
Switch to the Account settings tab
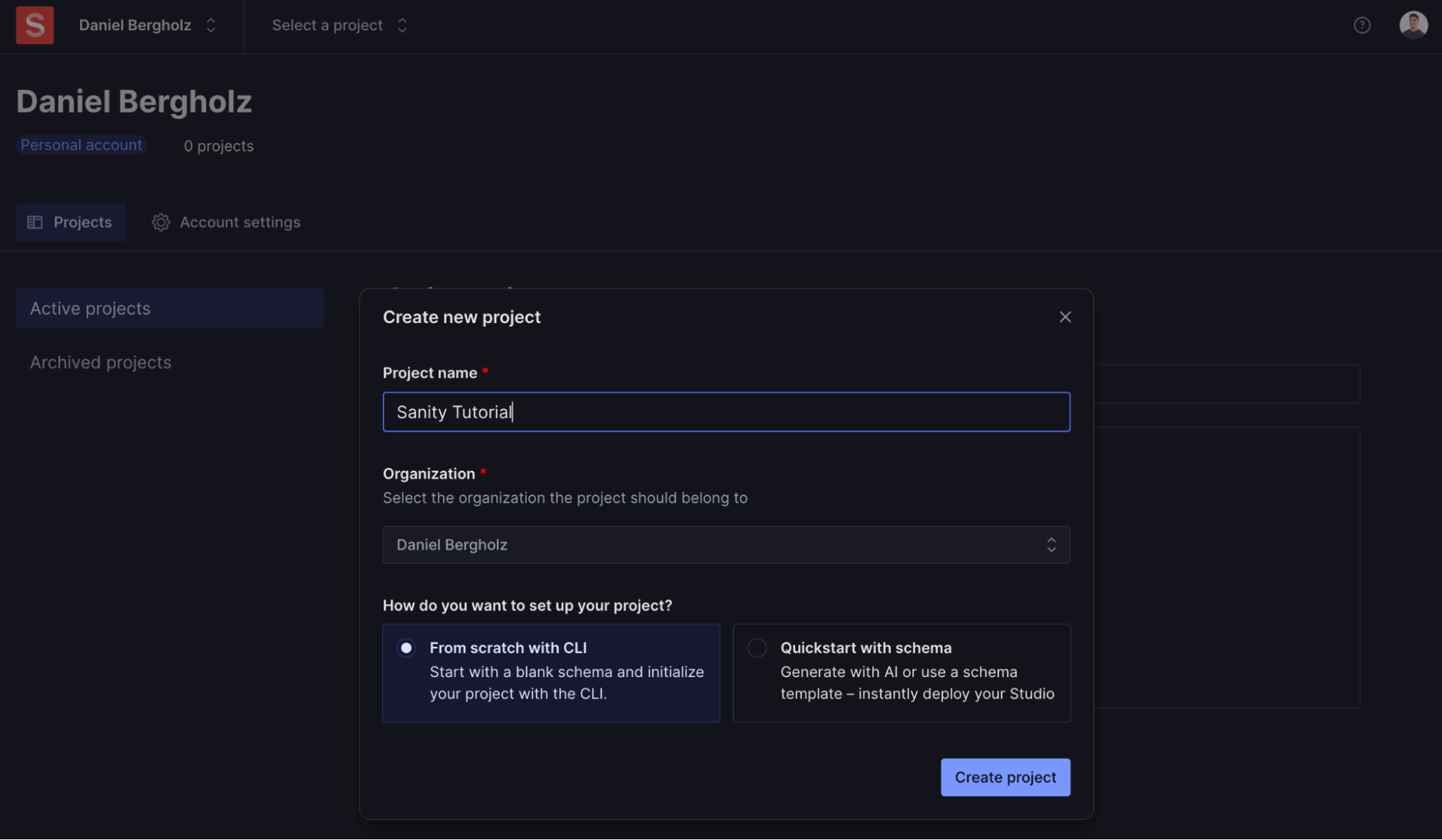click(x=239, y=222)
